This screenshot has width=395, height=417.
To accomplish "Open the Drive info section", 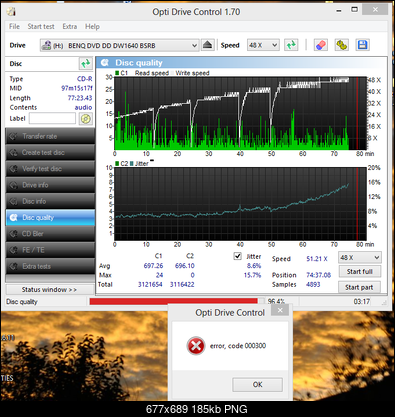I will pos(50,185).
